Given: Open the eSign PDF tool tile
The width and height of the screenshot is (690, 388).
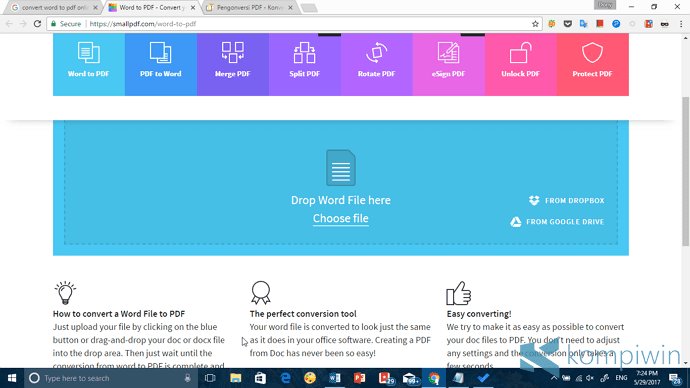Looking at the screenshot, I should click(x=448, y=64).
